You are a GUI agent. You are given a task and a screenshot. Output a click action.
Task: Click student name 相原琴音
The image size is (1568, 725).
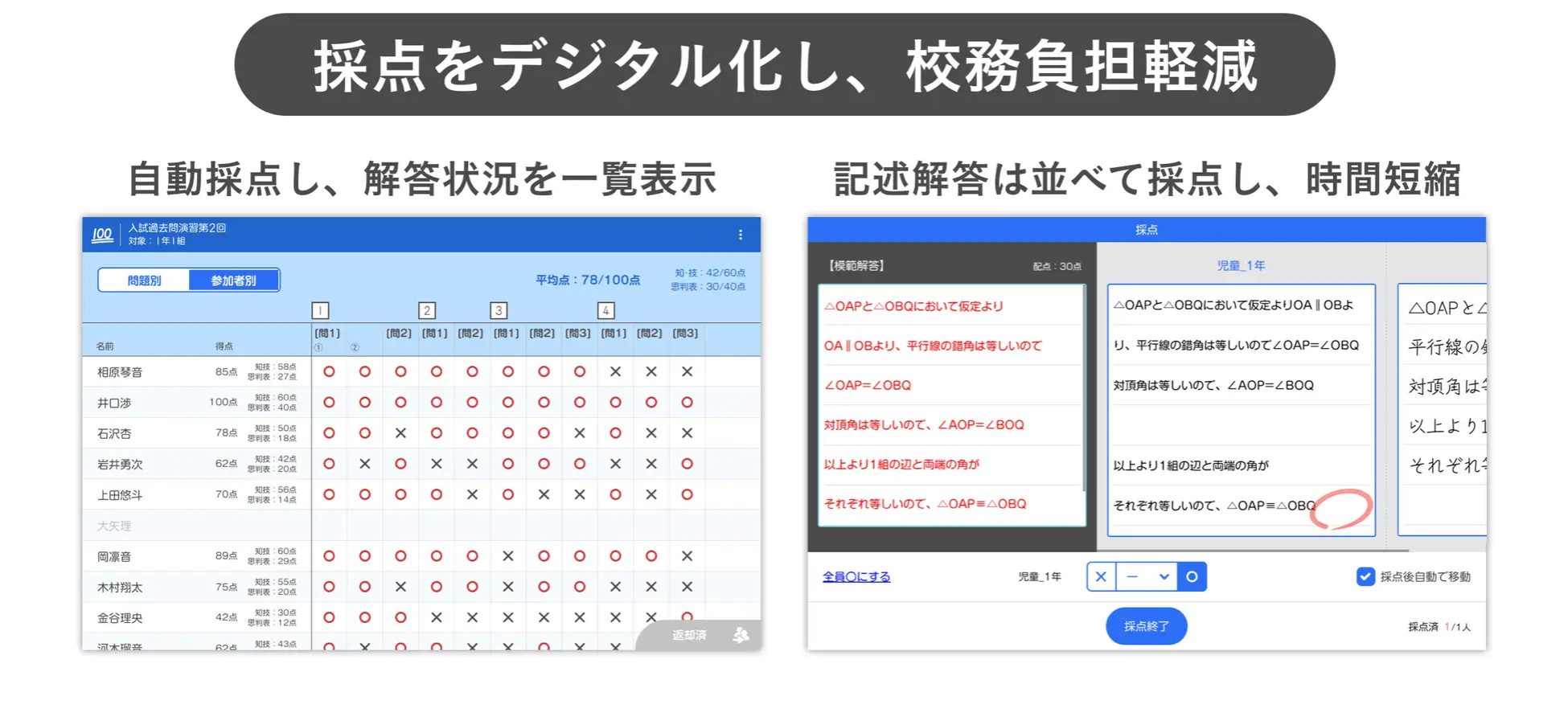(x=120, y=372)
